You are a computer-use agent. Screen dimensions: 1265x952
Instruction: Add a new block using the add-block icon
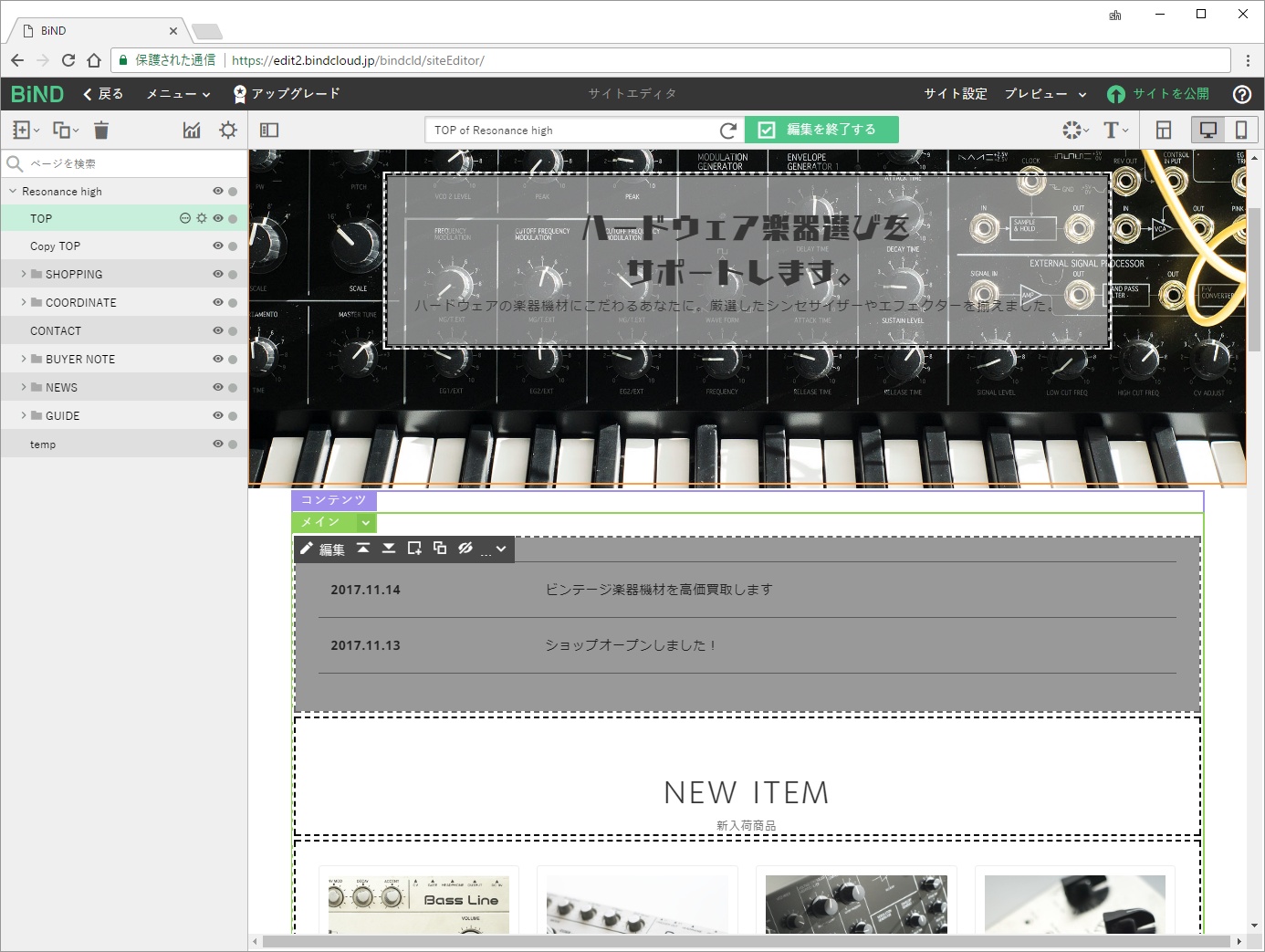coord(413,549)
